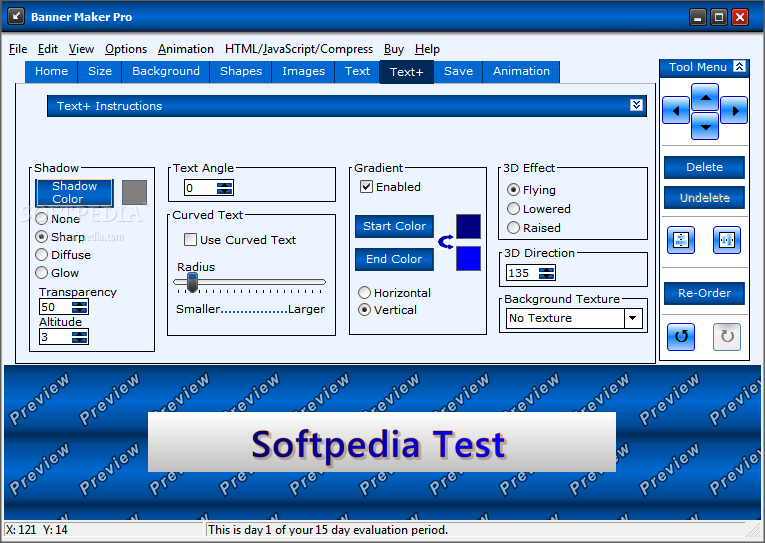Open the File menu

[x=18, y=49]
